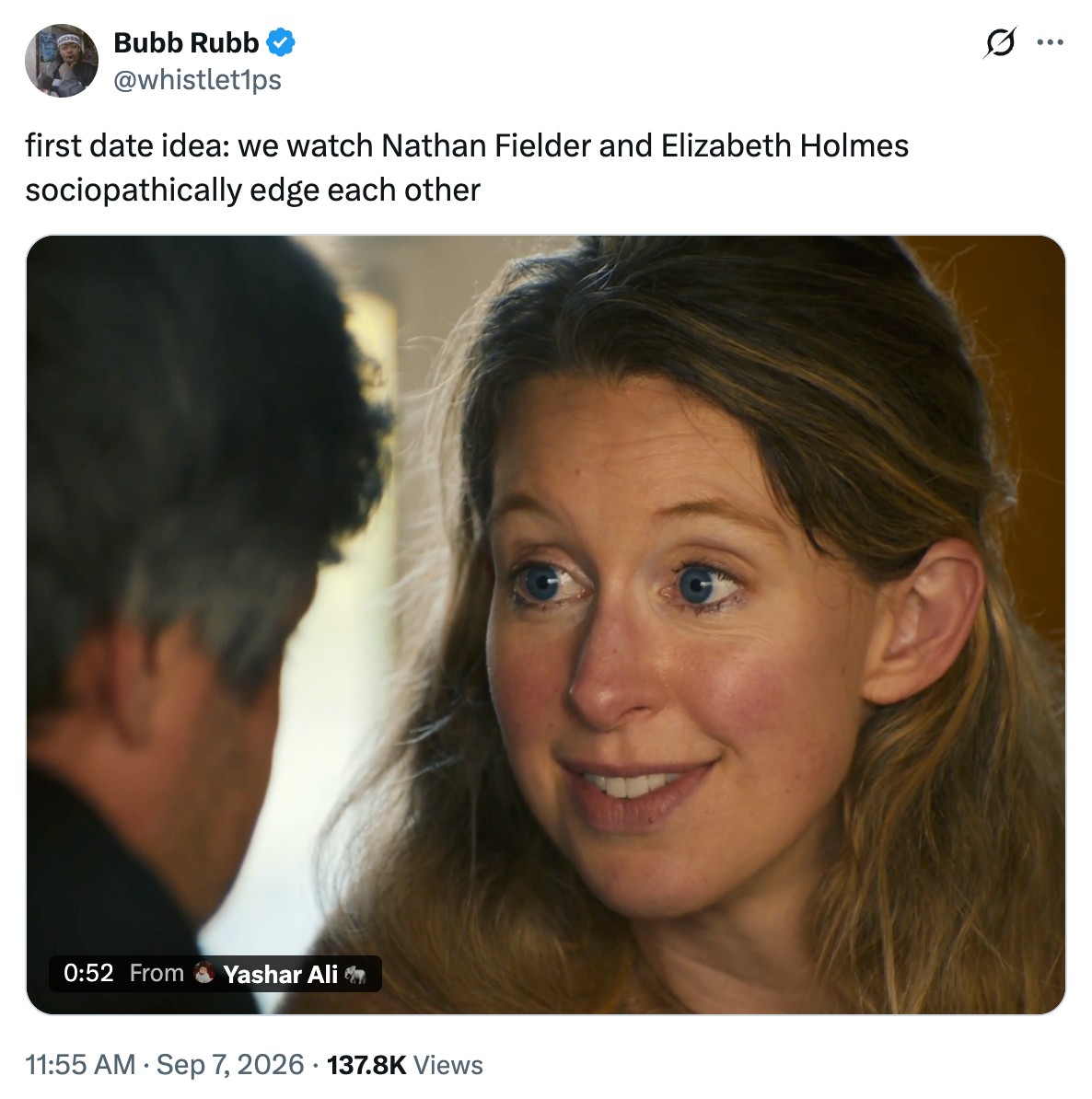
Task: Click the "From" label in video overlay
Action: click(x=157, y=973)
